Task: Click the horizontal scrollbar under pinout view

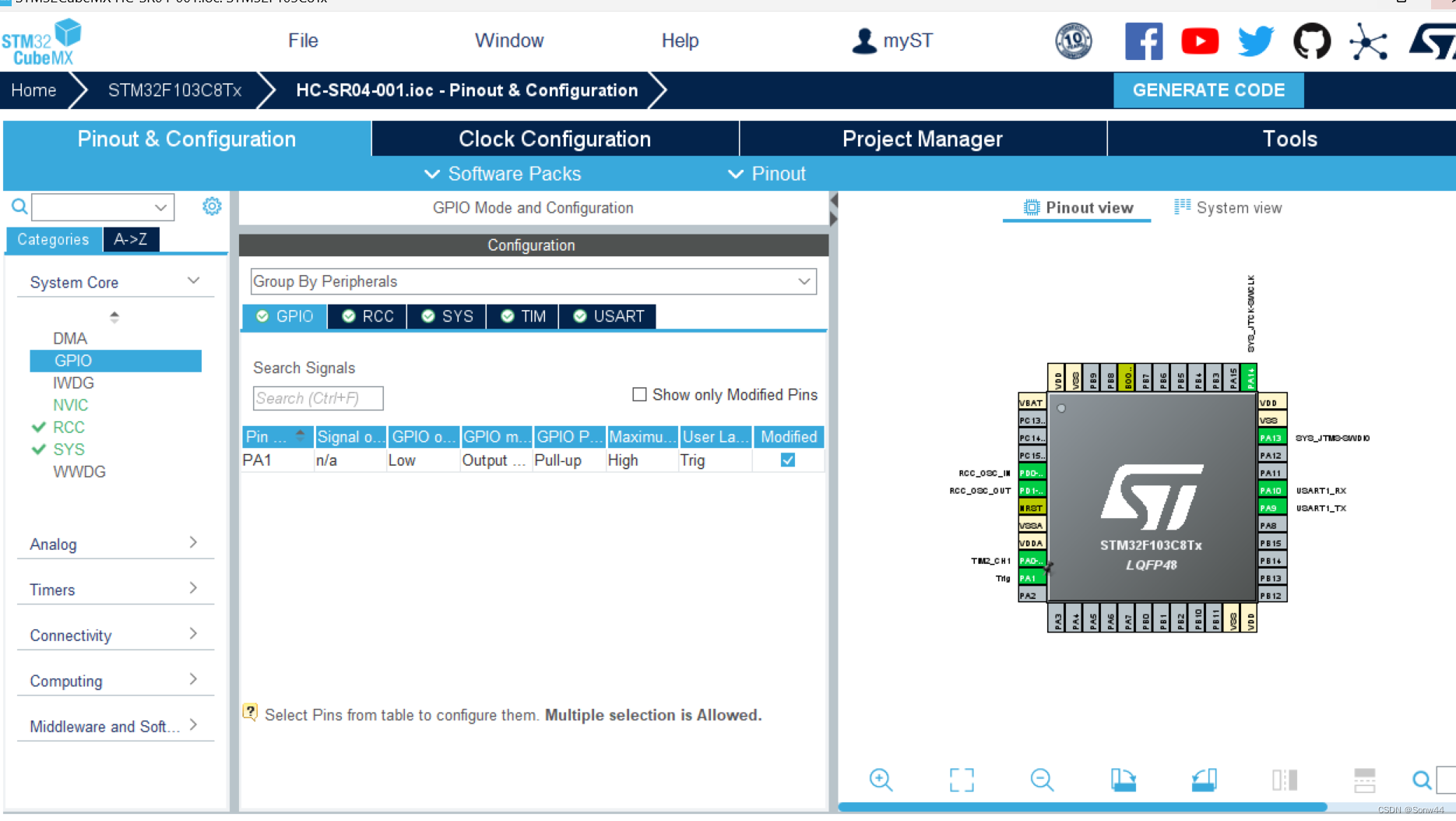Action: coord(1082,807)
